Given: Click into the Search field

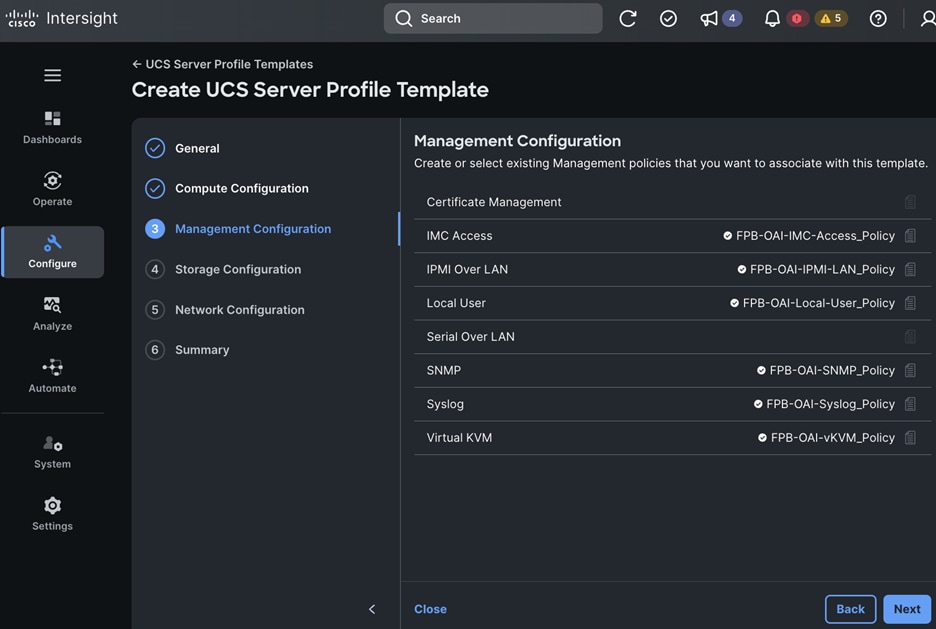Looking at the screenshot, I should click(x=493, y=18).
